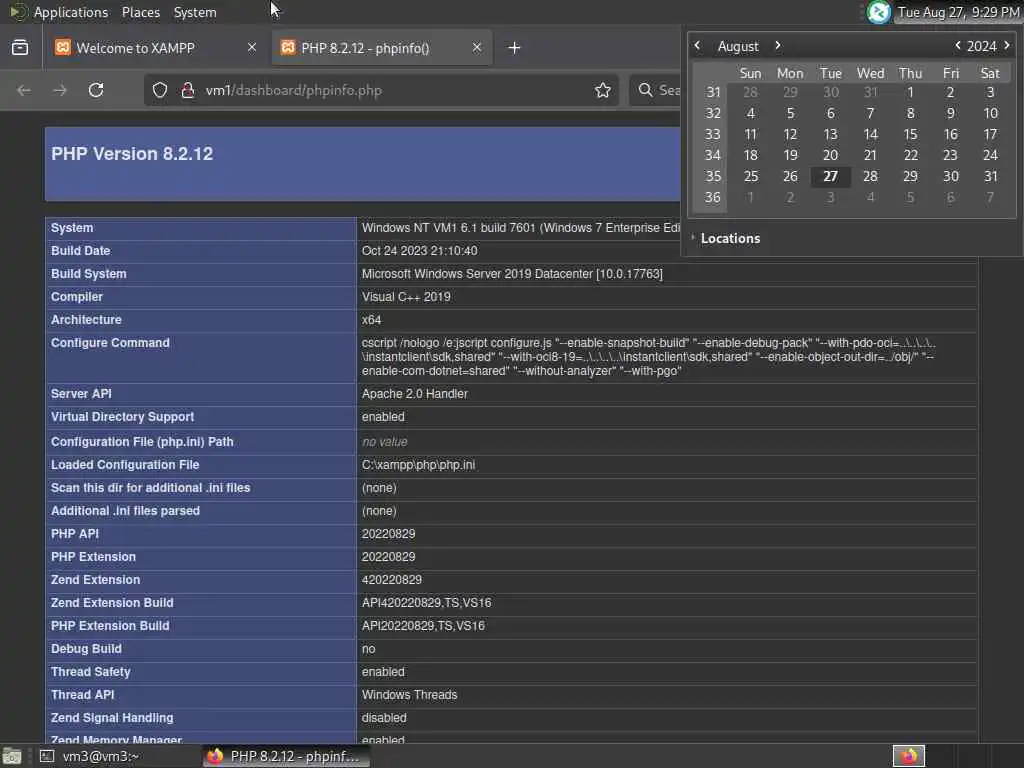Open the PHP 8.2.12 Firefox taskbar entry
This screenshot has height=768, width=1024.
pyautogui.click(x=286, y=756)
